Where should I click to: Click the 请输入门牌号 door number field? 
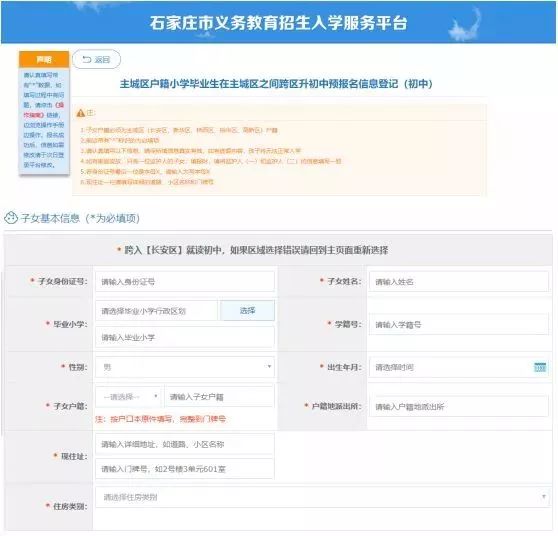185,469
